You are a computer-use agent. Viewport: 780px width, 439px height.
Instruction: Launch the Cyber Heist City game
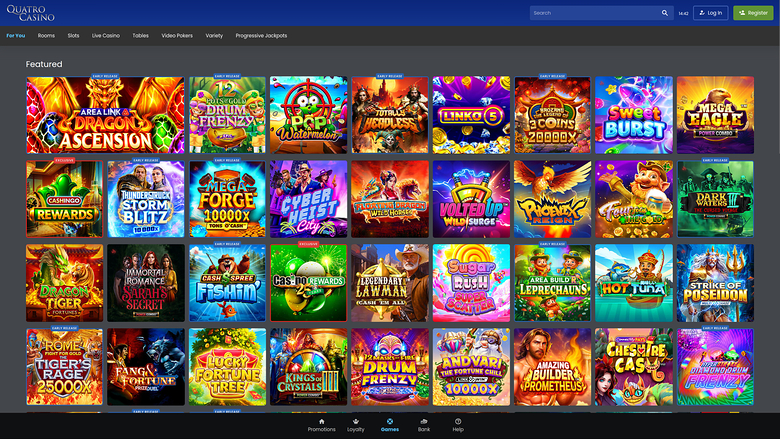coord(308,199)
